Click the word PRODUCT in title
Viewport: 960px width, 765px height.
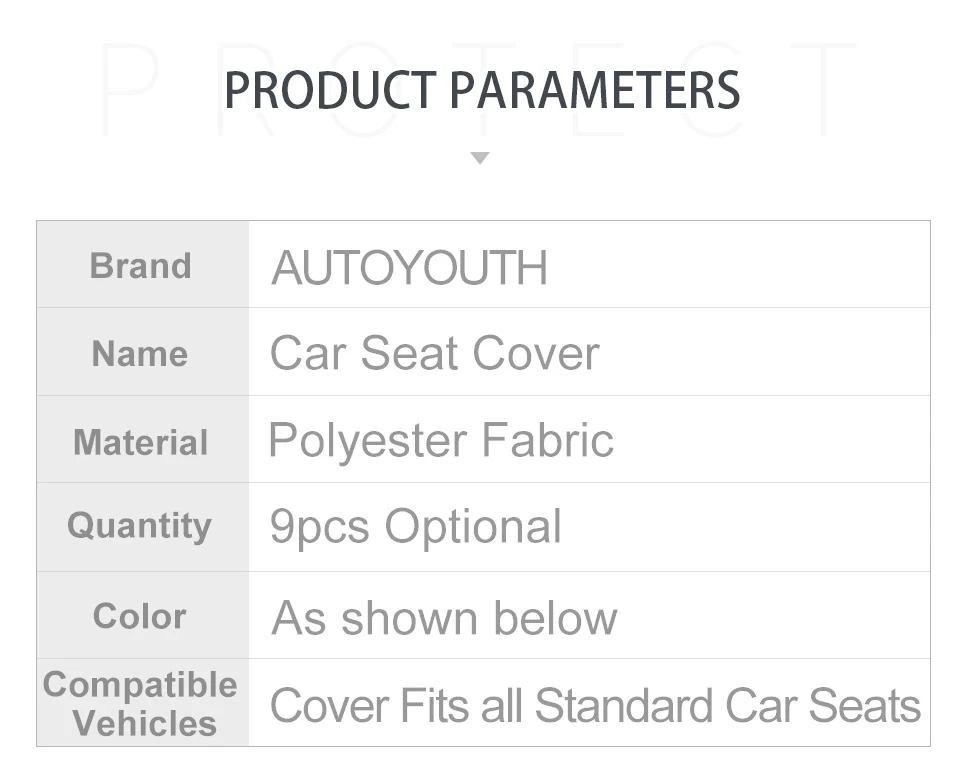[329, 90]
